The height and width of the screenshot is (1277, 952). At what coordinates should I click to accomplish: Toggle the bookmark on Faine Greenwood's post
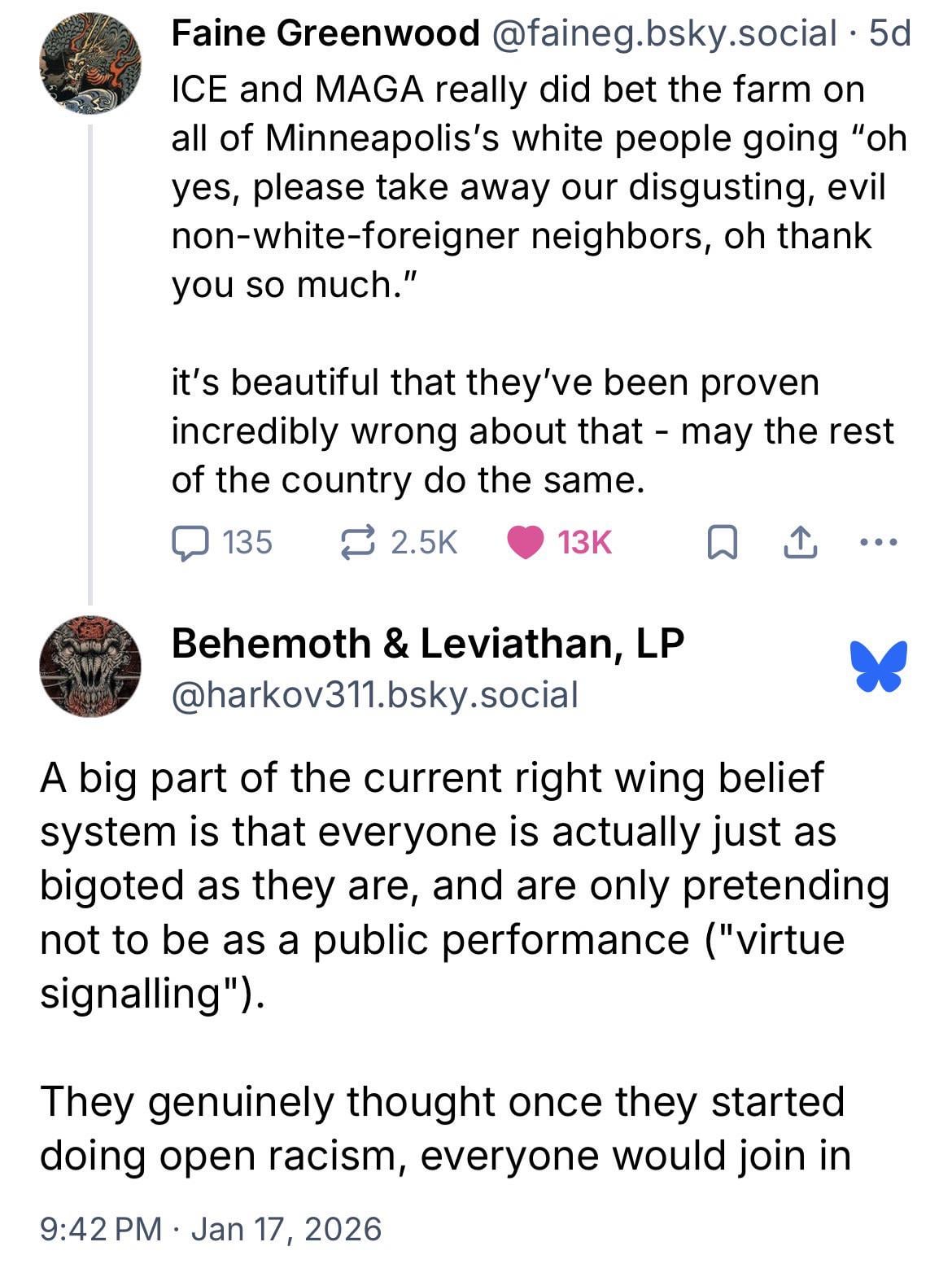[x=722, y=543]
